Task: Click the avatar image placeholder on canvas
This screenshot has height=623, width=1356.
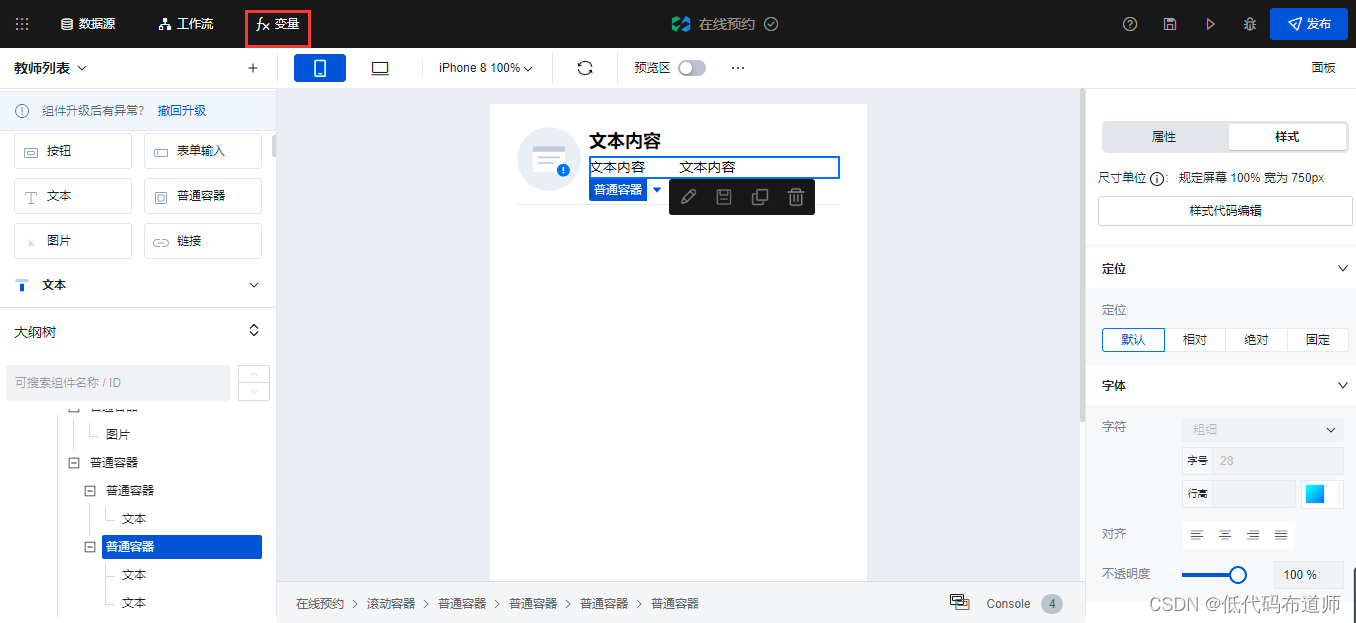Action: (x=548, y=159)
